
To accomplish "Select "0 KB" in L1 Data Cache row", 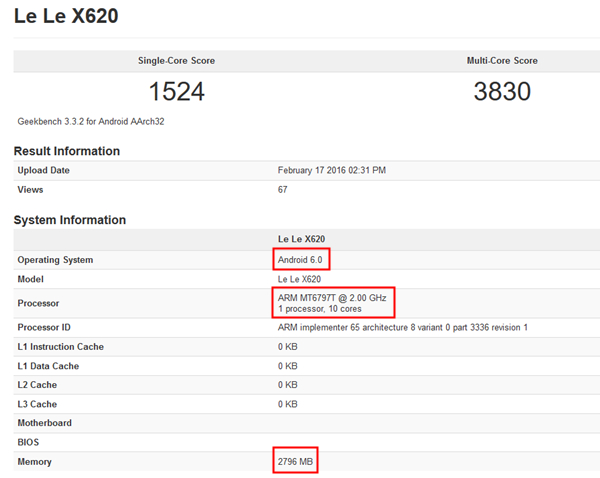I will [287, 366].
